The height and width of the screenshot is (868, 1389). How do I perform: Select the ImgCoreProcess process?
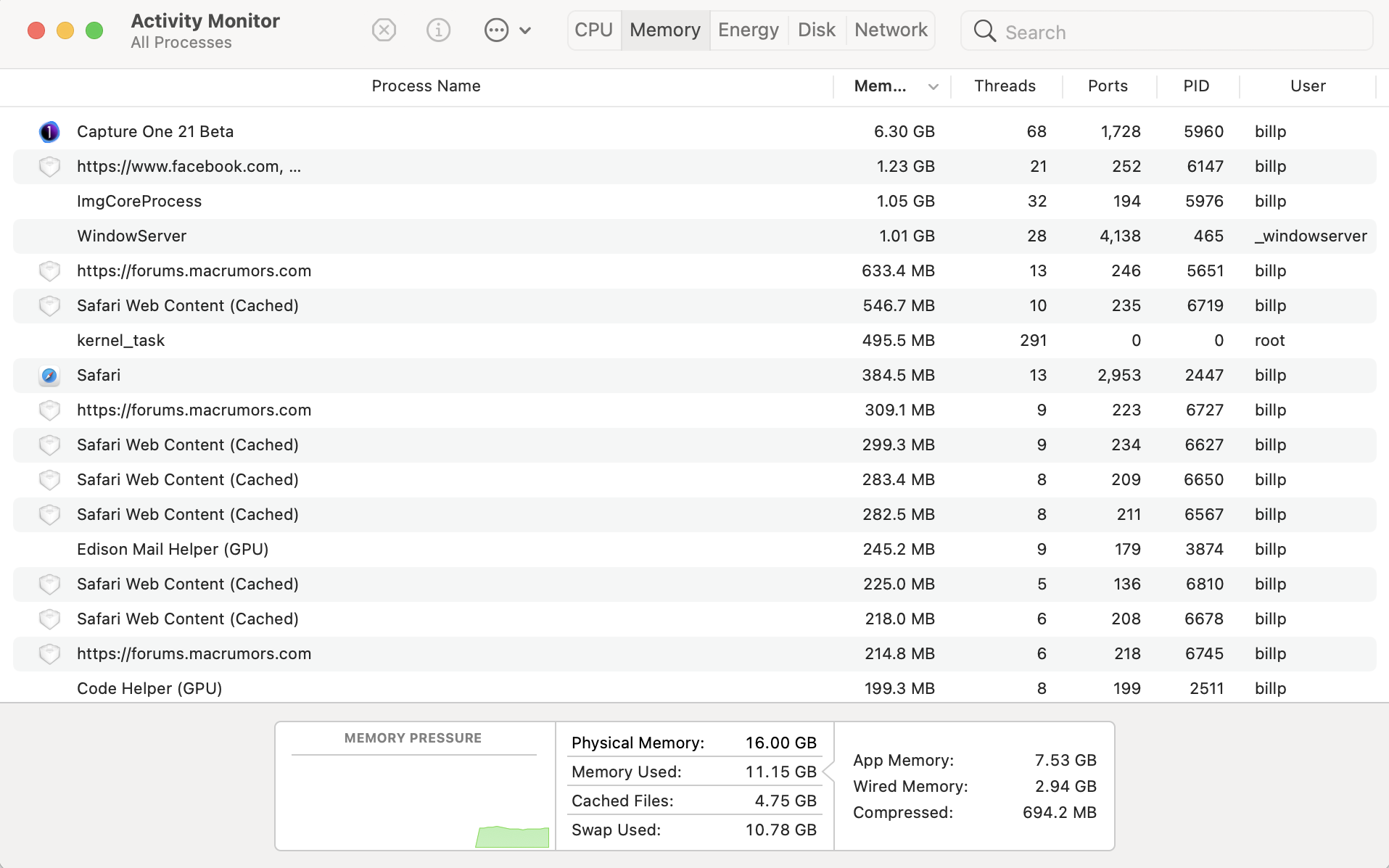click(x=139, y=202)
